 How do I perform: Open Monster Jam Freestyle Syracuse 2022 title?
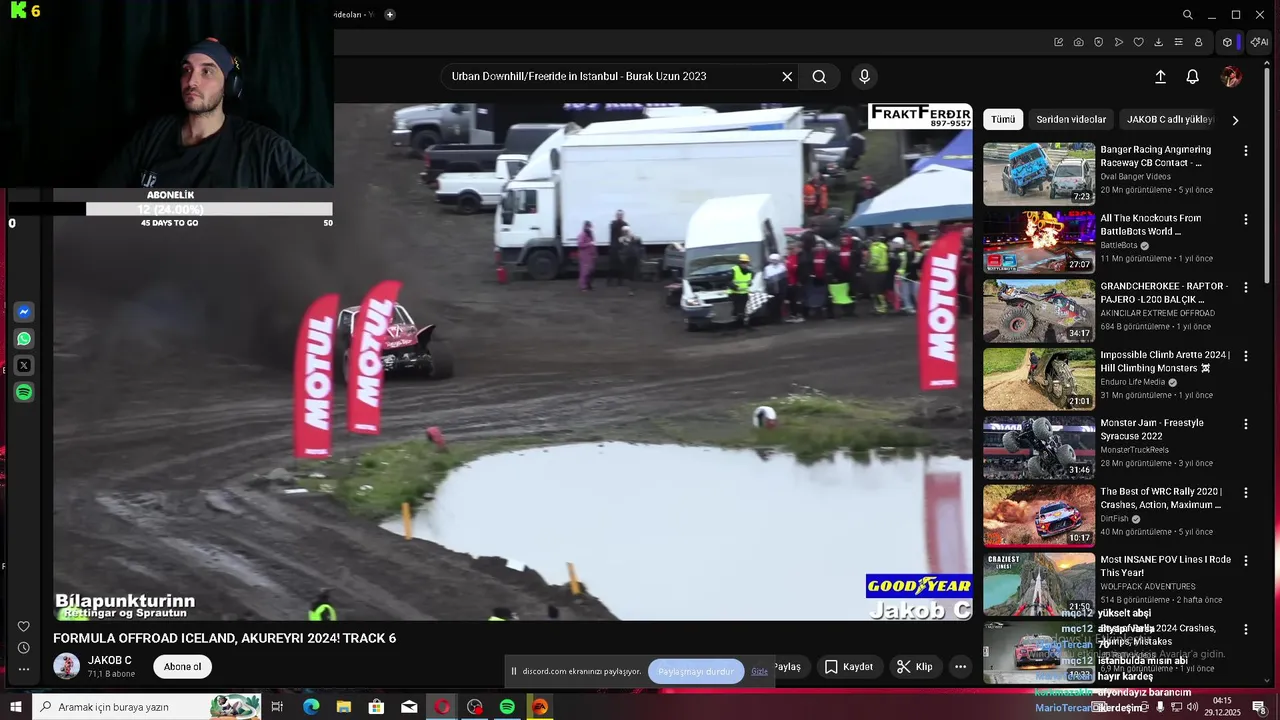(x=1152, y=430)
